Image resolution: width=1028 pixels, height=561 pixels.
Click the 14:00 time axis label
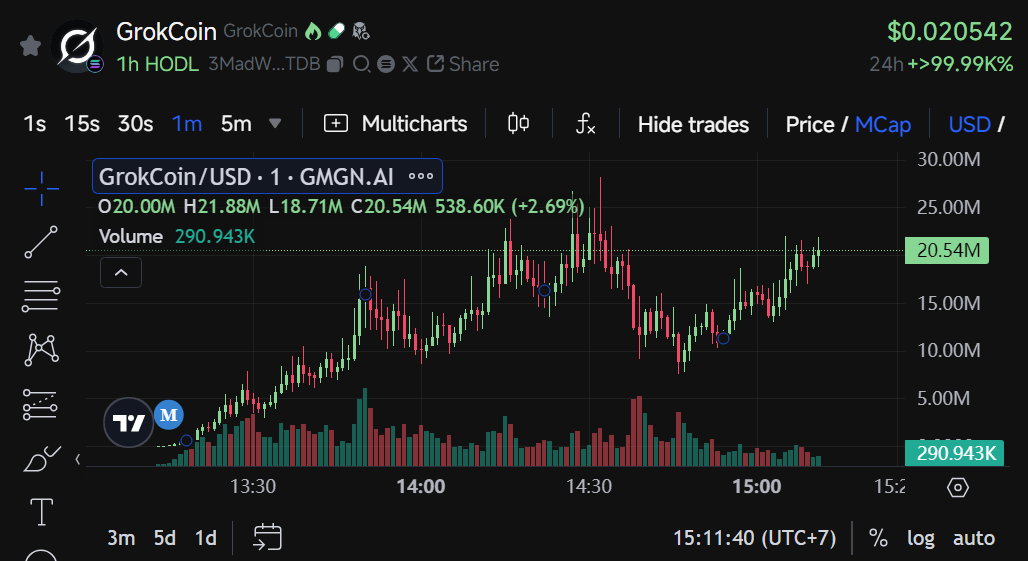pos(421,486)
